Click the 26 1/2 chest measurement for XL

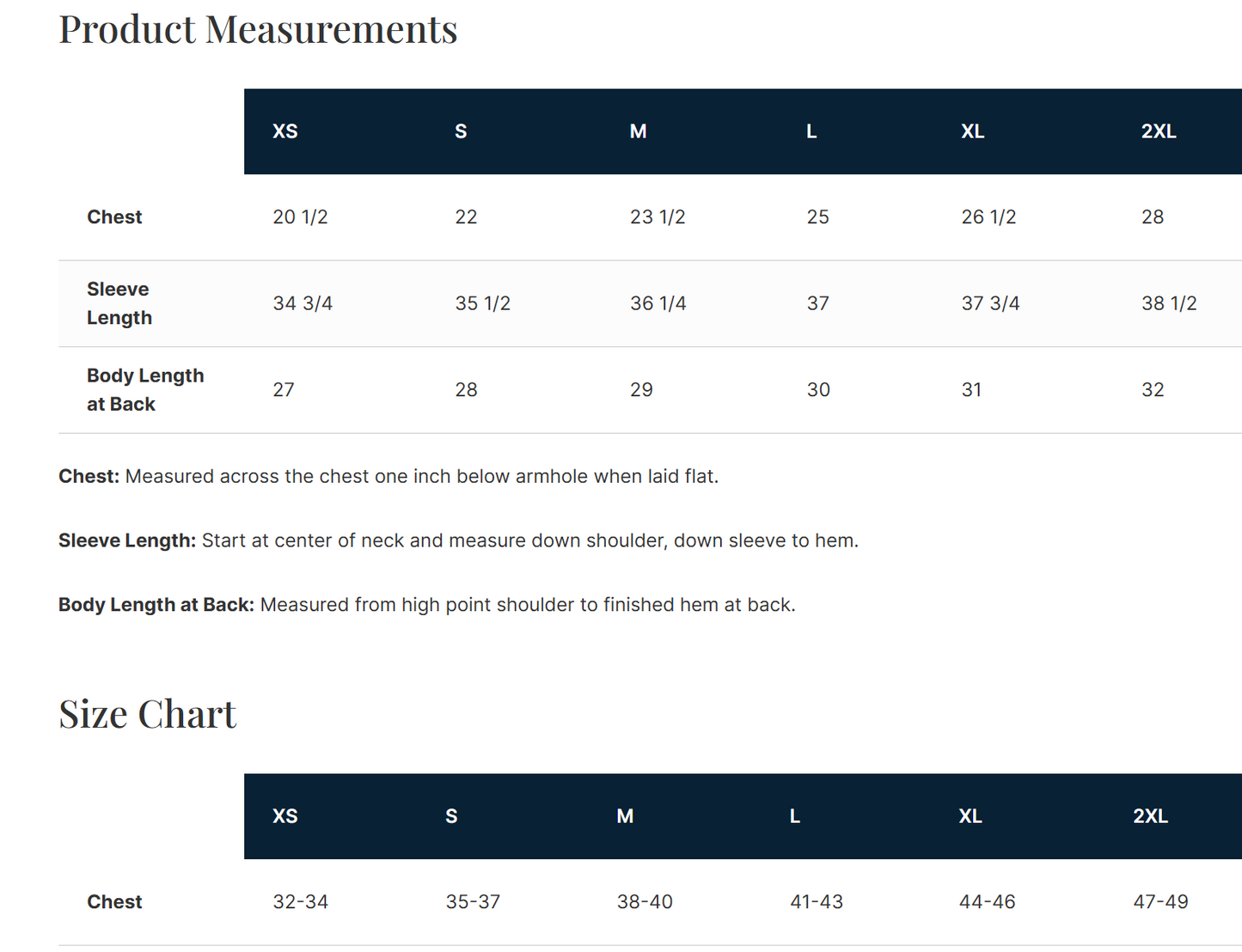click(x=988, y=217)
